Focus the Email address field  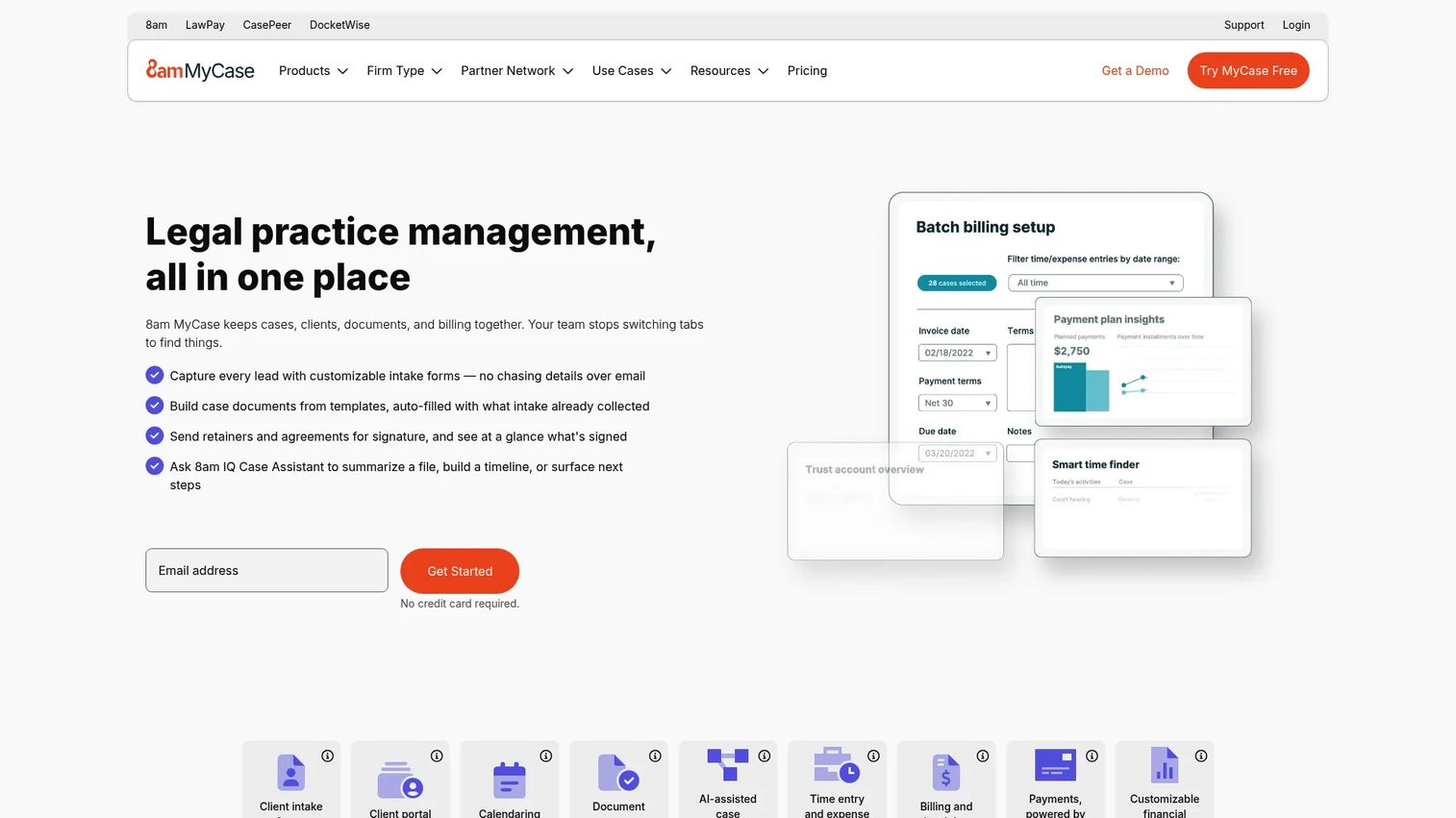click(x=266, y=570)
